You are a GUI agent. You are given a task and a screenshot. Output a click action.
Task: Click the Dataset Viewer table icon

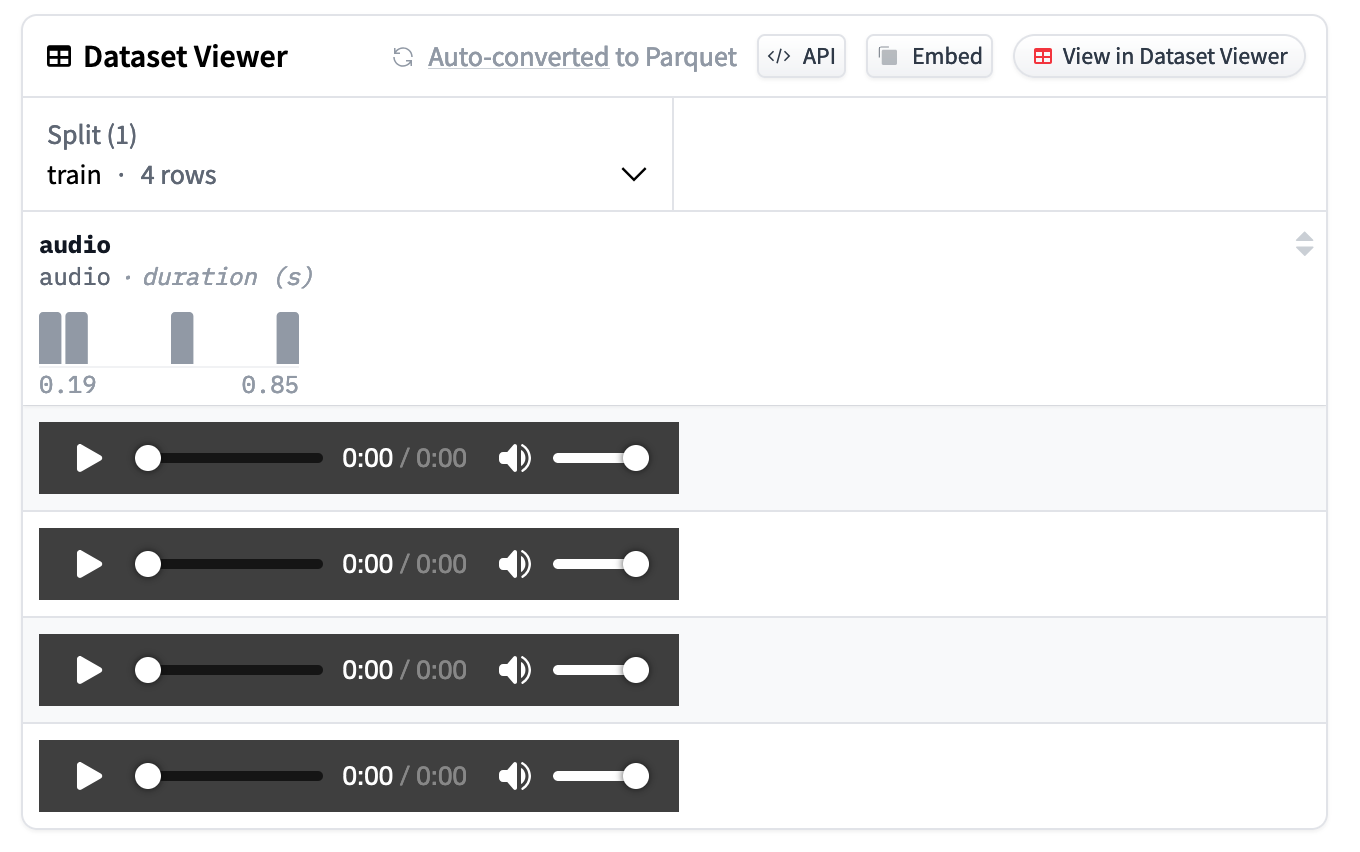tap(59, 57)
